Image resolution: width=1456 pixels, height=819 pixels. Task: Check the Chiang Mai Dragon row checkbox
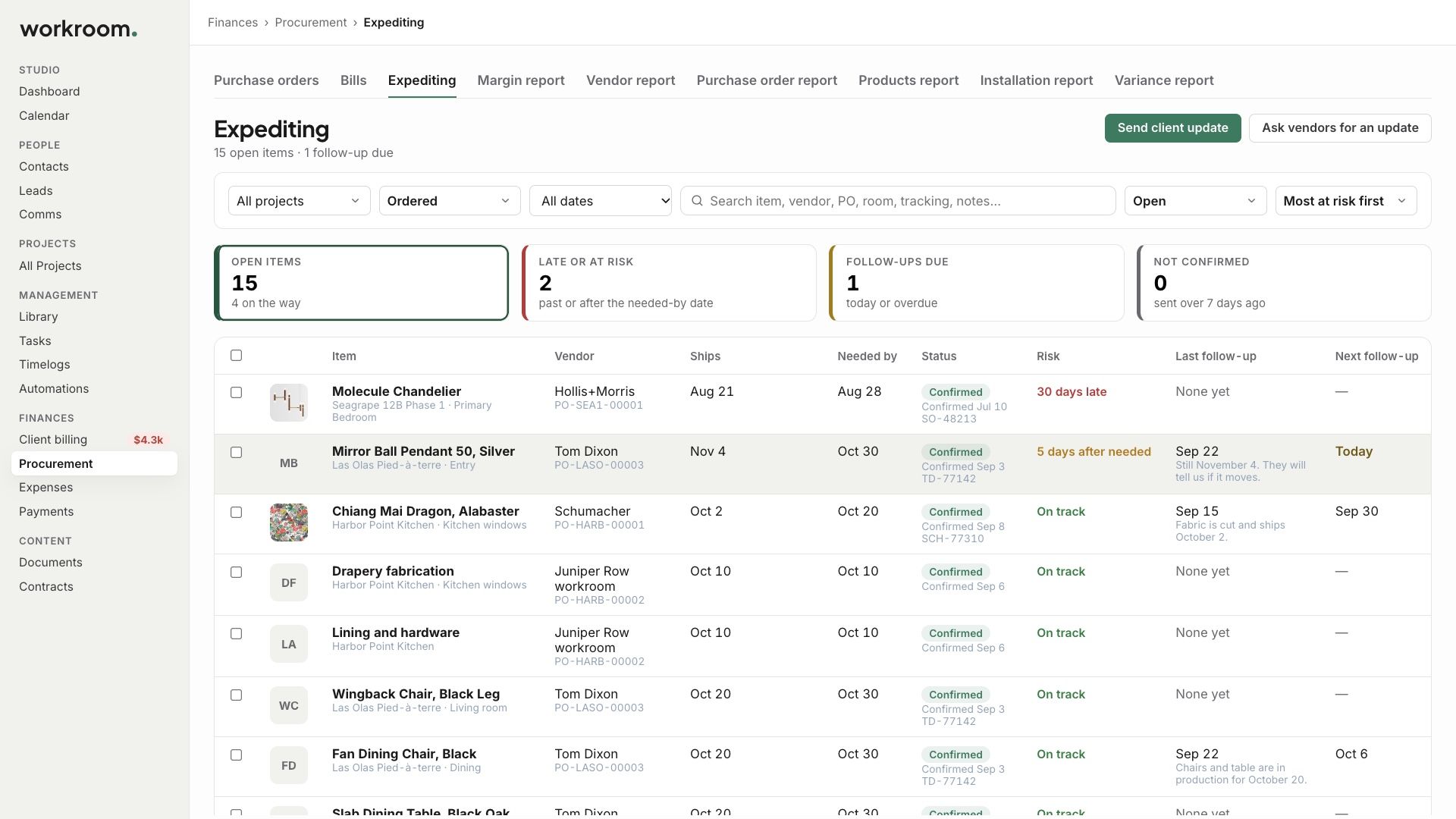click(x=236, y=512)
